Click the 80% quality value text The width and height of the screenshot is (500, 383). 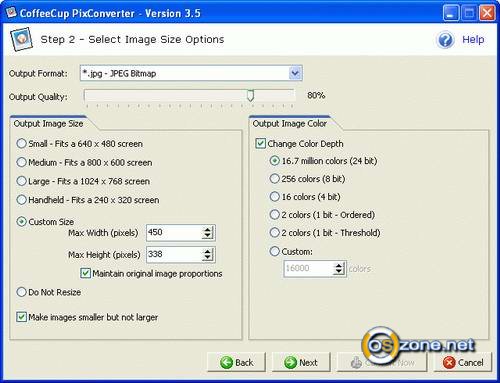coord(316,95)
